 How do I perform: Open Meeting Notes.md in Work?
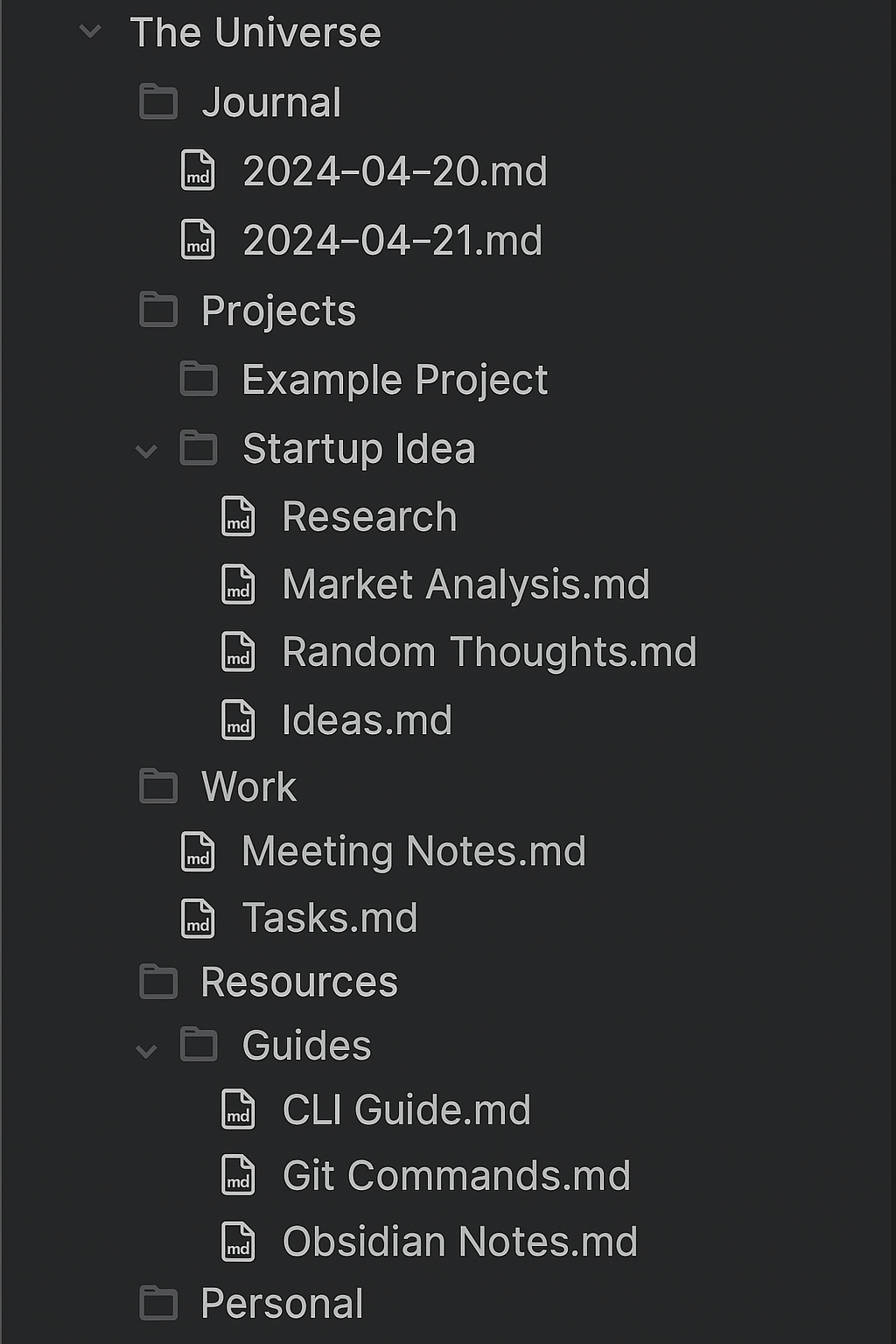[414, 851]
